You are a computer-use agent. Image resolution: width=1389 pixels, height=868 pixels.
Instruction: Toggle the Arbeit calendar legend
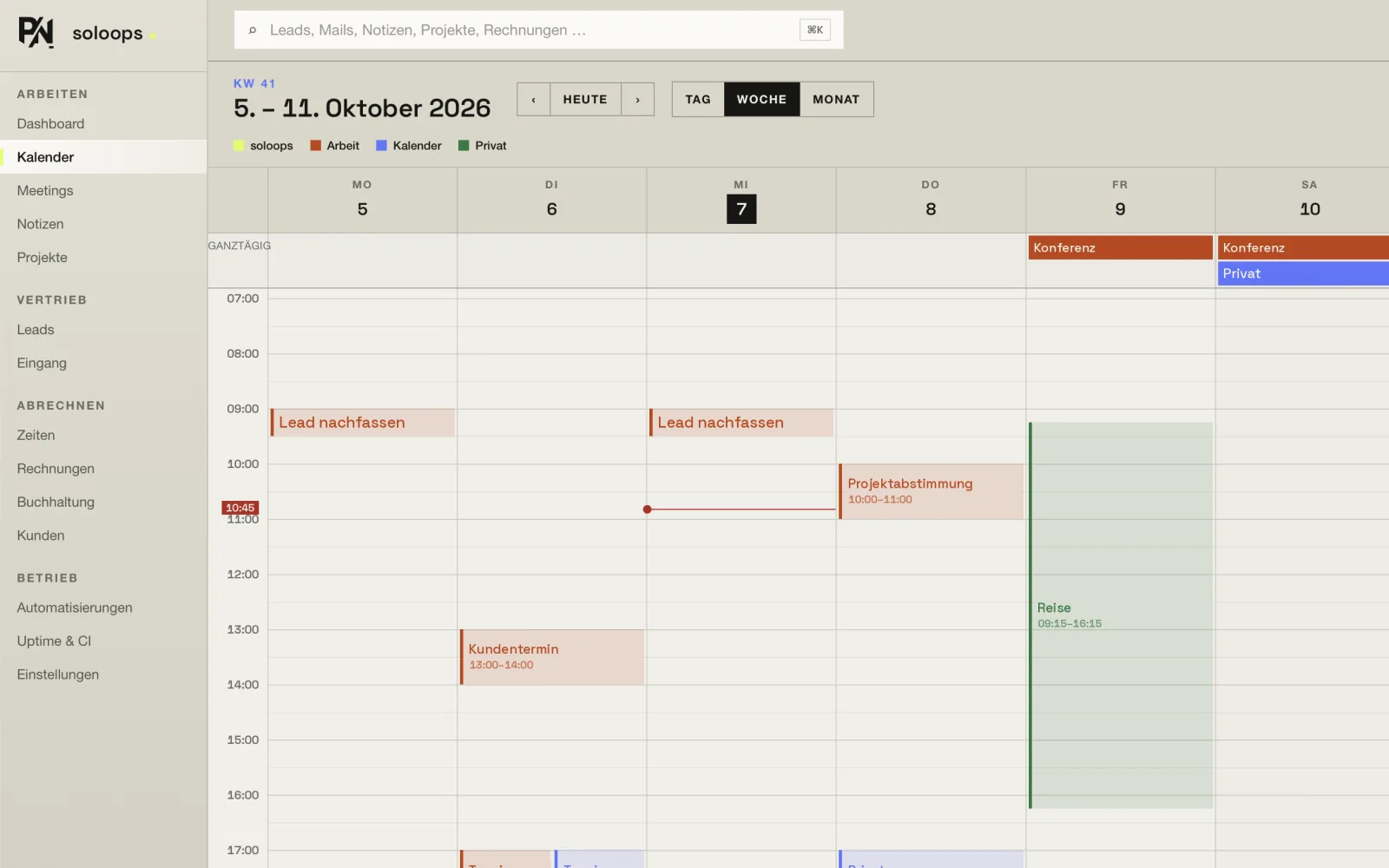point(334,146)
